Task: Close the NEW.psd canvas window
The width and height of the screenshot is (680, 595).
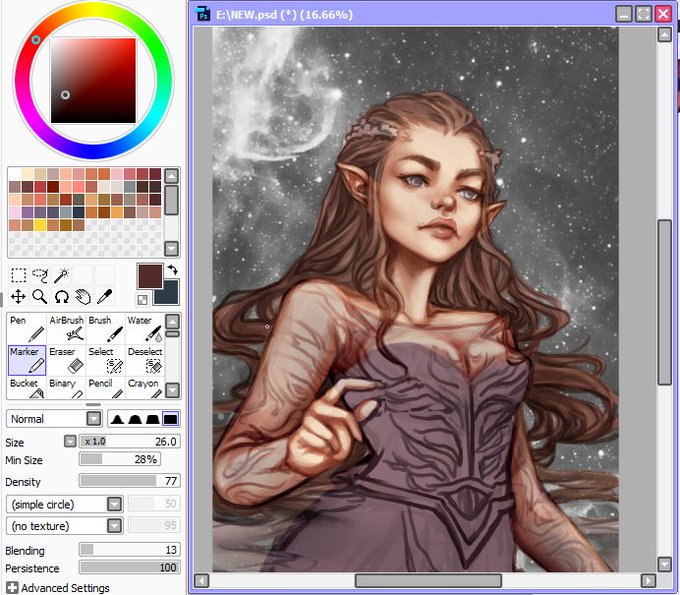Action: point(663,14)
